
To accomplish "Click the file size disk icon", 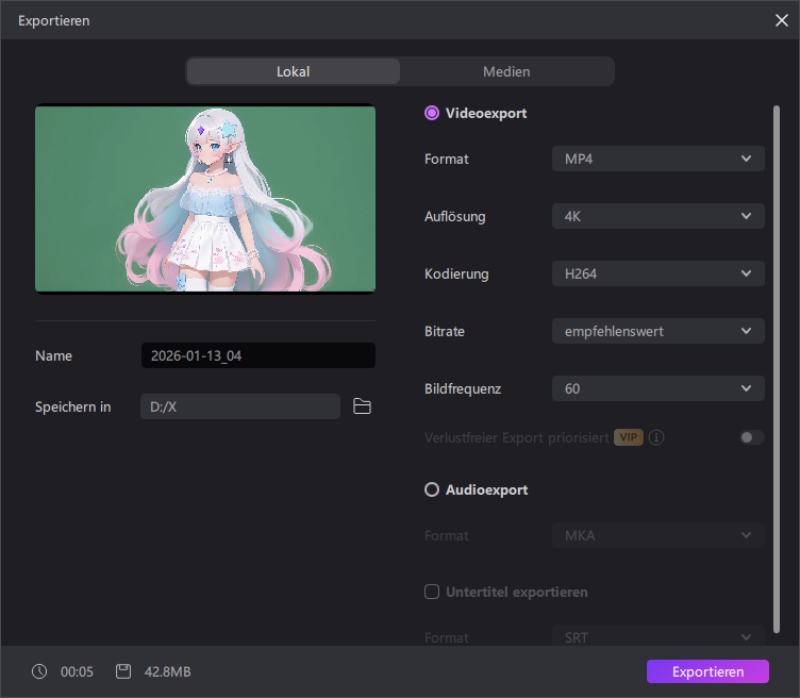I will [123, 672].
